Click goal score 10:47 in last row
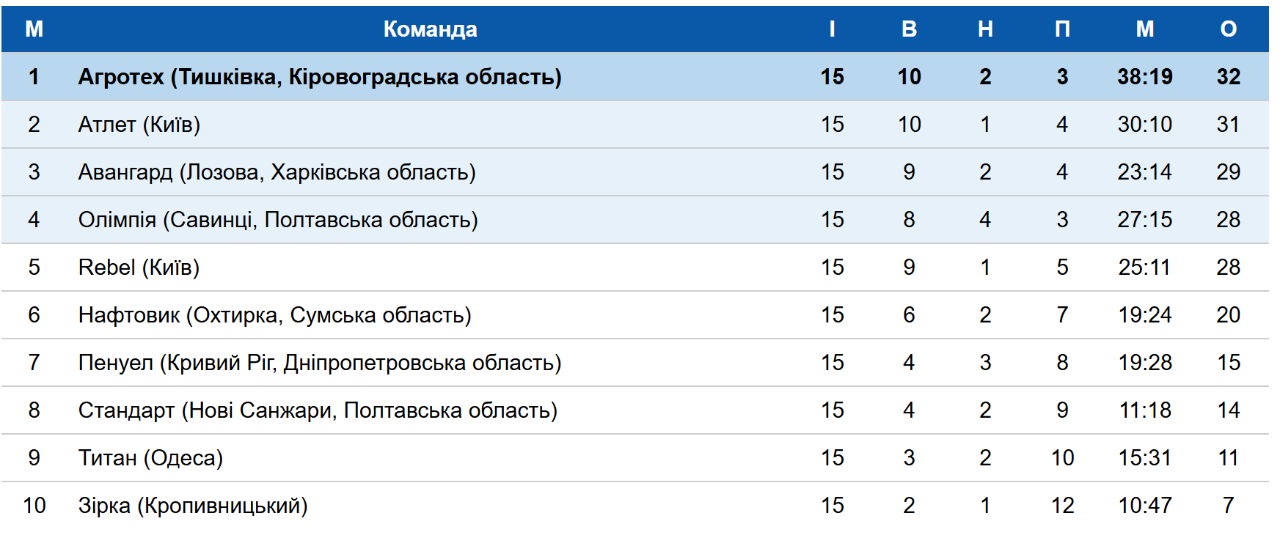Image resolution: width=1280 pixels, height=535 pixels. click(x=1145, y=506)
